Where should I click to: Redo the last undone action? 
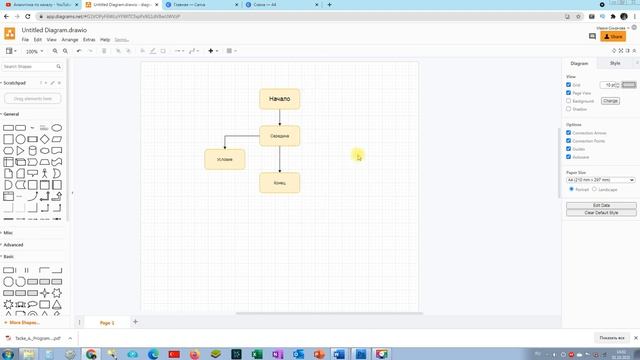point(90,51)
